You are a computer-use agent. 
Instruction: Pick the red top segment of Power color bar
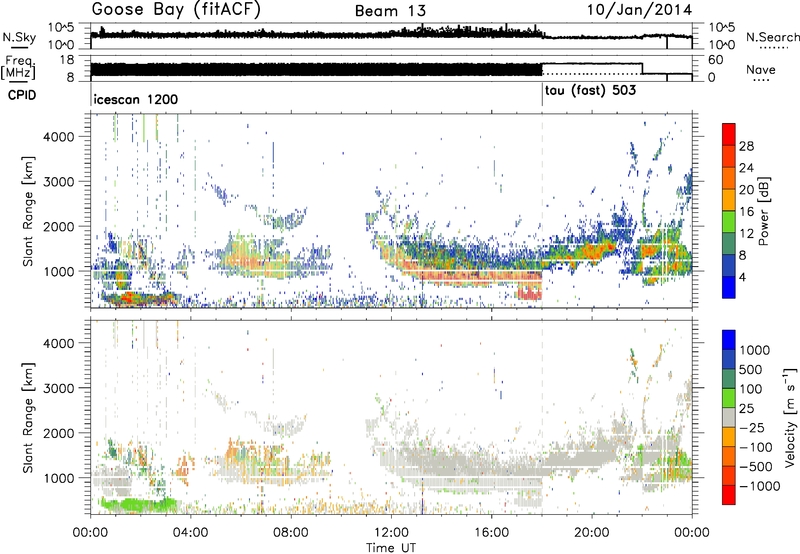click(x=729, y=135)
